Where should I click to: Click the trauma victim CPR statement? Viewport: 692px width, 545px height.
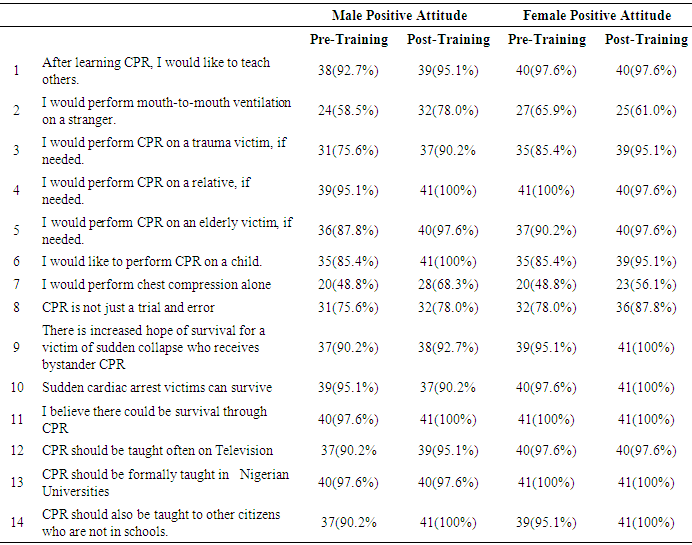pyautogui.click(x=163, y=150)
